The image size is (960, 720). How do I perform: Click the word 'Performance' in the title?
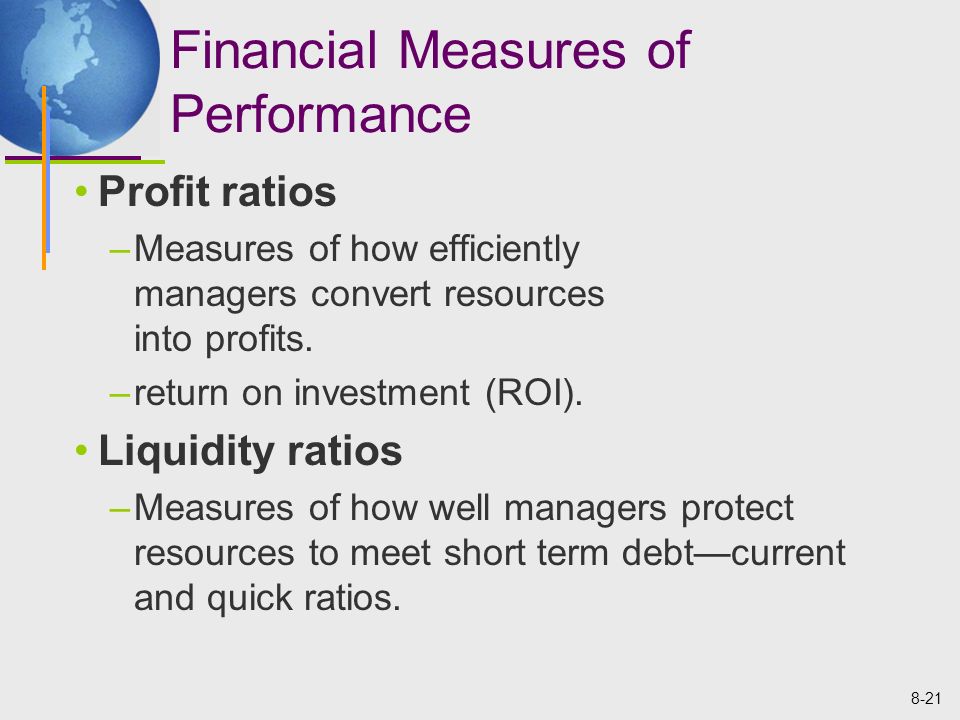point(321,114)
